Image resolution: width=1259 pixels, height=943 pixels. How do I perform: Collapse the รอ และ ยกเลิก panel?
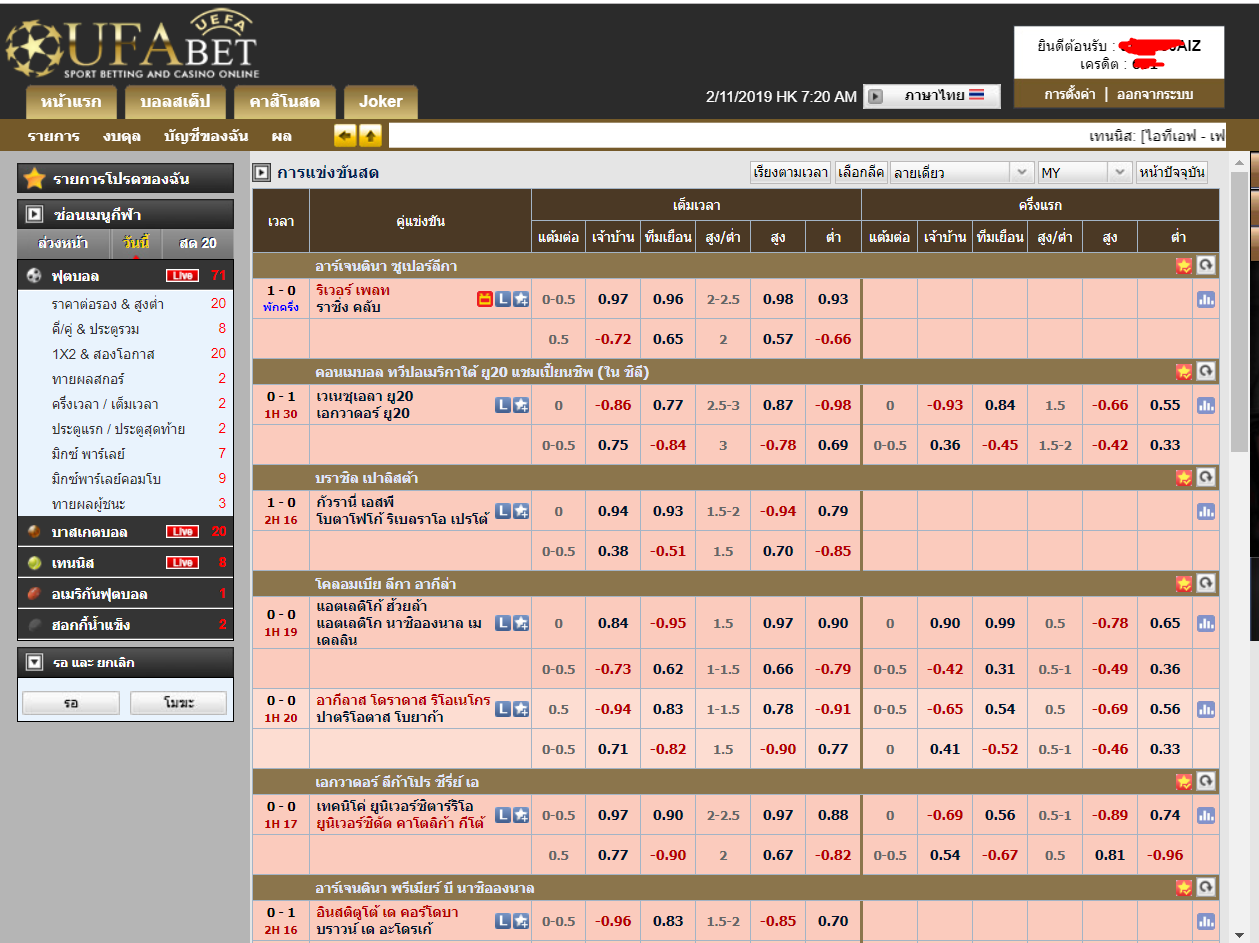(x=35, y=662)
